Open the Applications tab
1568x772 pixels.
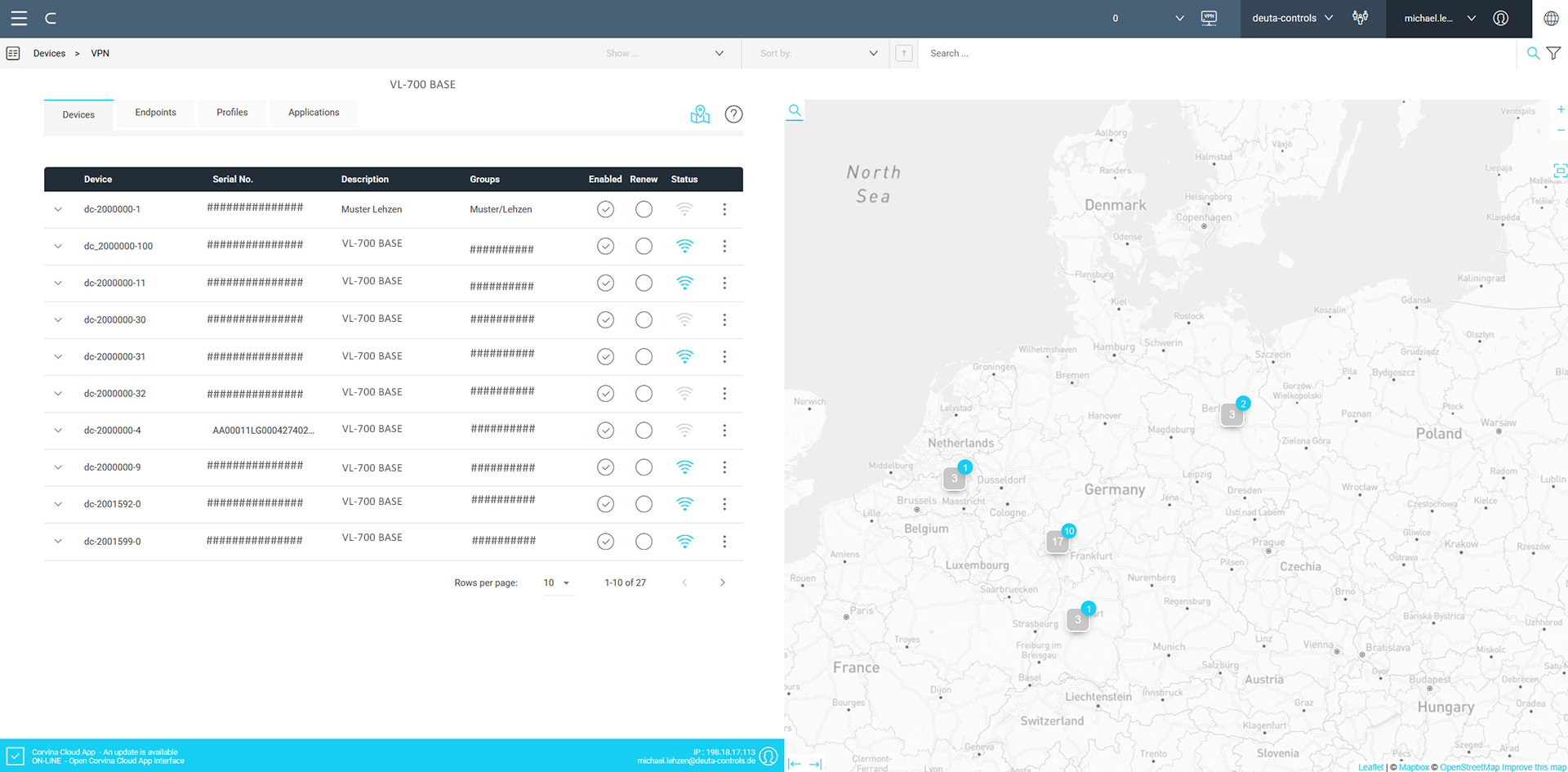click(314, 112)
